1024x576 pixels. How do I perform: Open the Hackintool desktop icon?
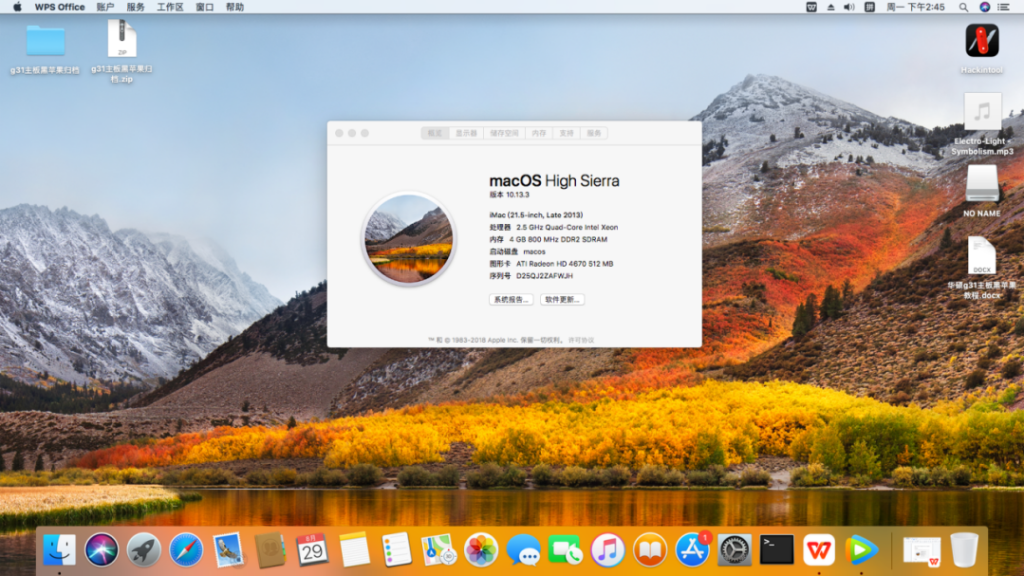(x=981, y=41)
